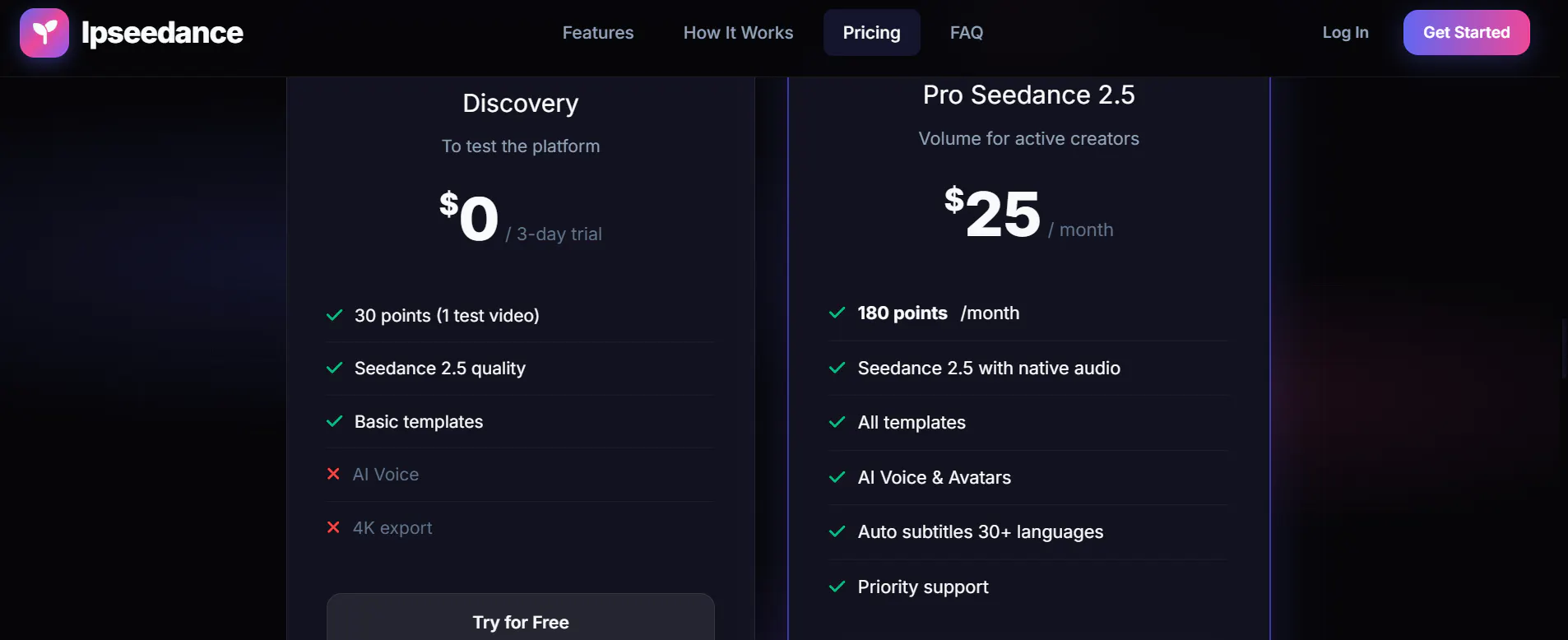Go to How It Works section
This screenshot has width=1568, height=640.
(738, 33)
